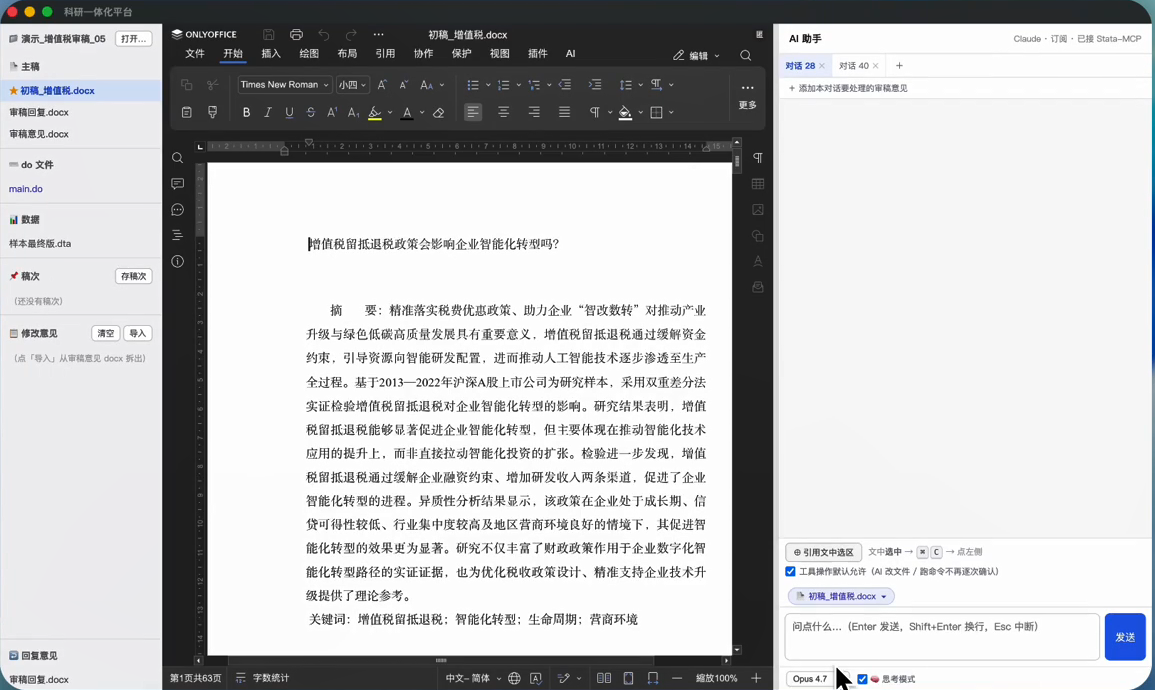Apply subscript formatting

(x=354, y=113)
